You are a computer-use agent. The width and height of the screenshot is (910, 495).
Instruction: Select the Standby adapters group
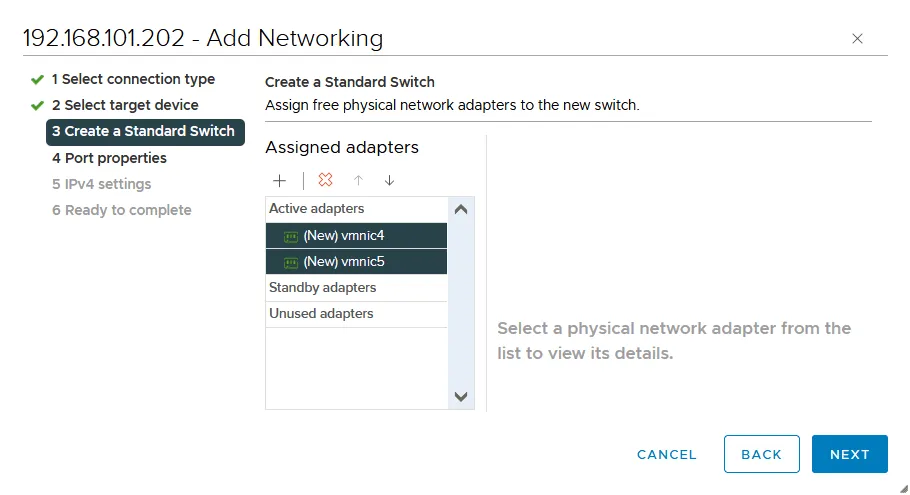322,288
